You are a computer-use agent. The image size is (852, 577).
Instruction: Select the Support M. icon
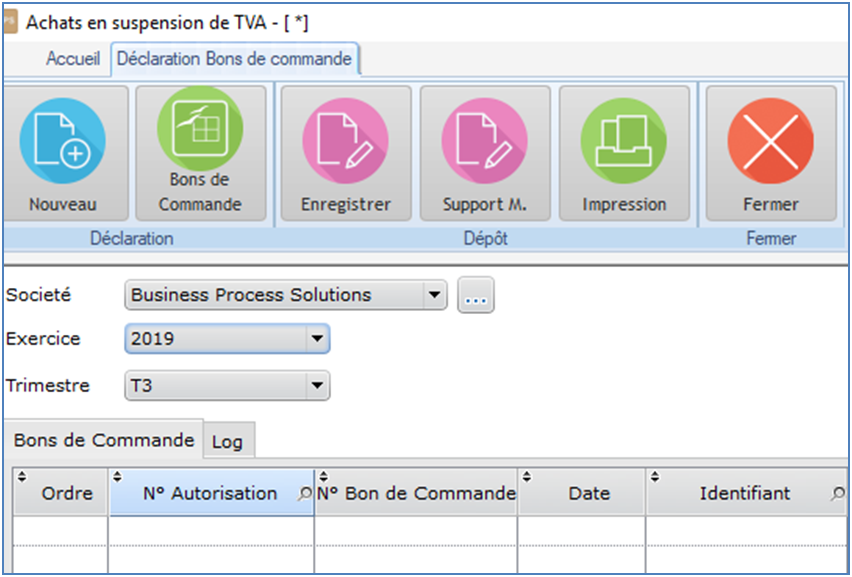[485, 141]
